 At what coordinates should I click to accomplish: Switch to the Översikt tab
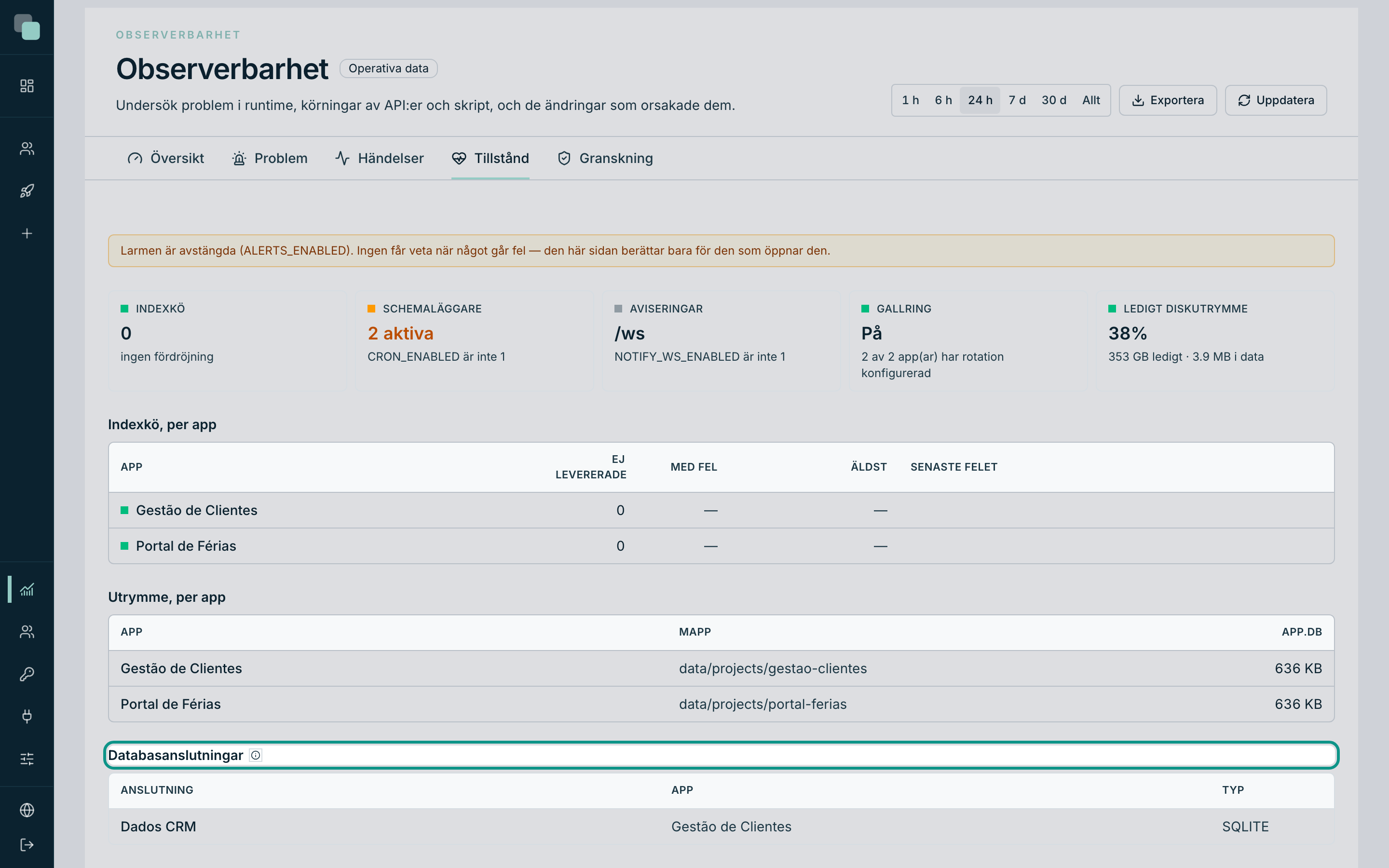[x=165, y=159]
